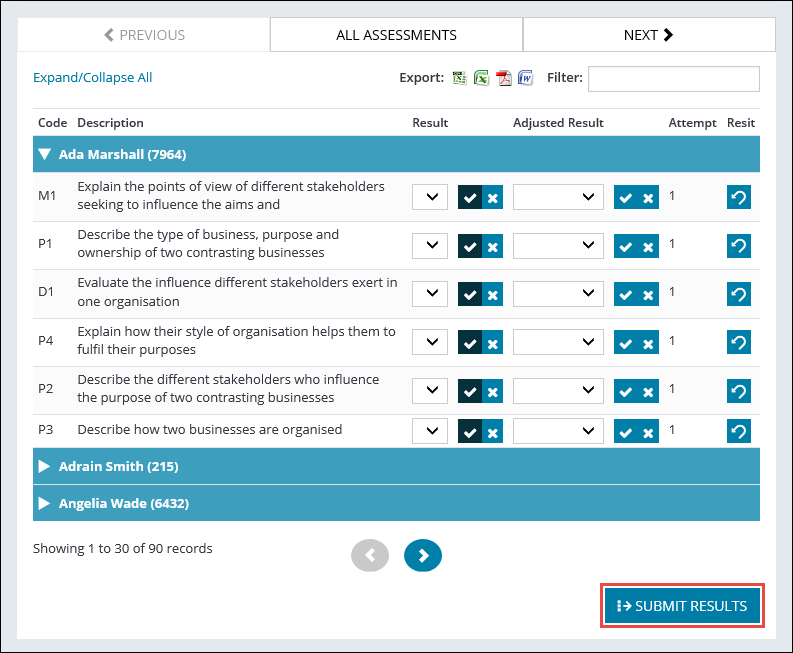Screen dimensions: 793x653
Task: Export records to Word document
Action: [526, 78]
